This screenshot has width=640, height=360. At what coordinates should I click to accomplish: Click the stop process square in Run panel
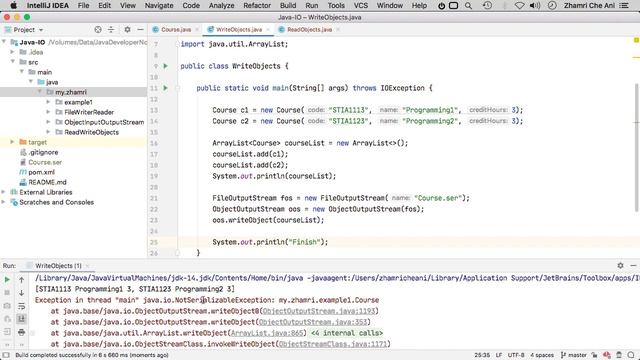pos(7,293)
